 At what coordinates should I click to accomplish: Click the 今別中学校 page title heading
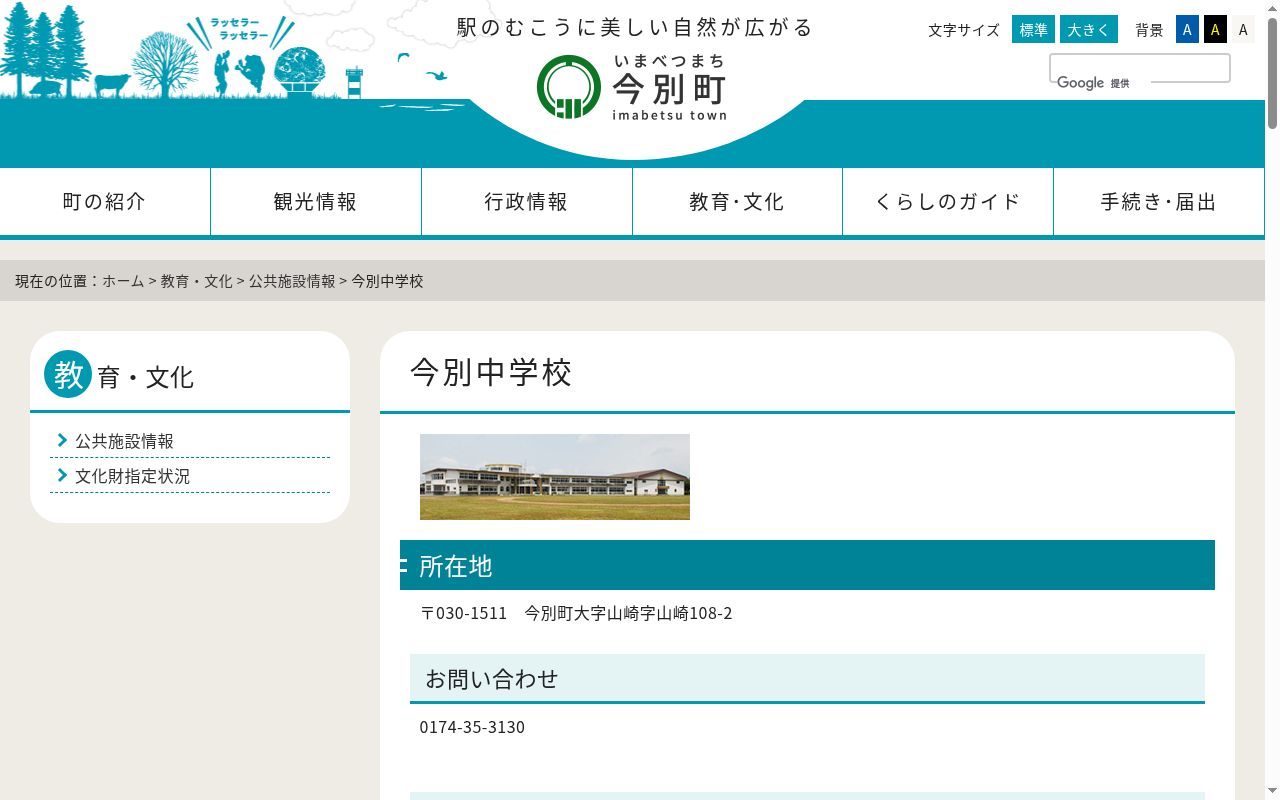click(491, 372)
